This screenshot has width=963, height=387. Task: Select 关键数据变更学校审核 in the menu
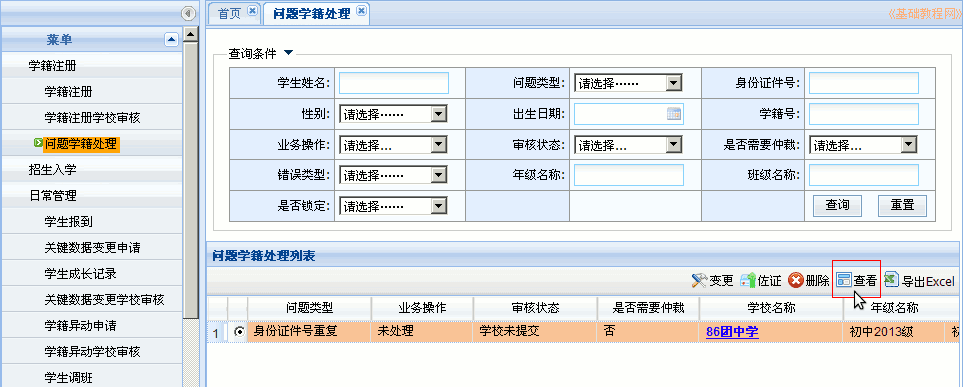click(92, 300)
